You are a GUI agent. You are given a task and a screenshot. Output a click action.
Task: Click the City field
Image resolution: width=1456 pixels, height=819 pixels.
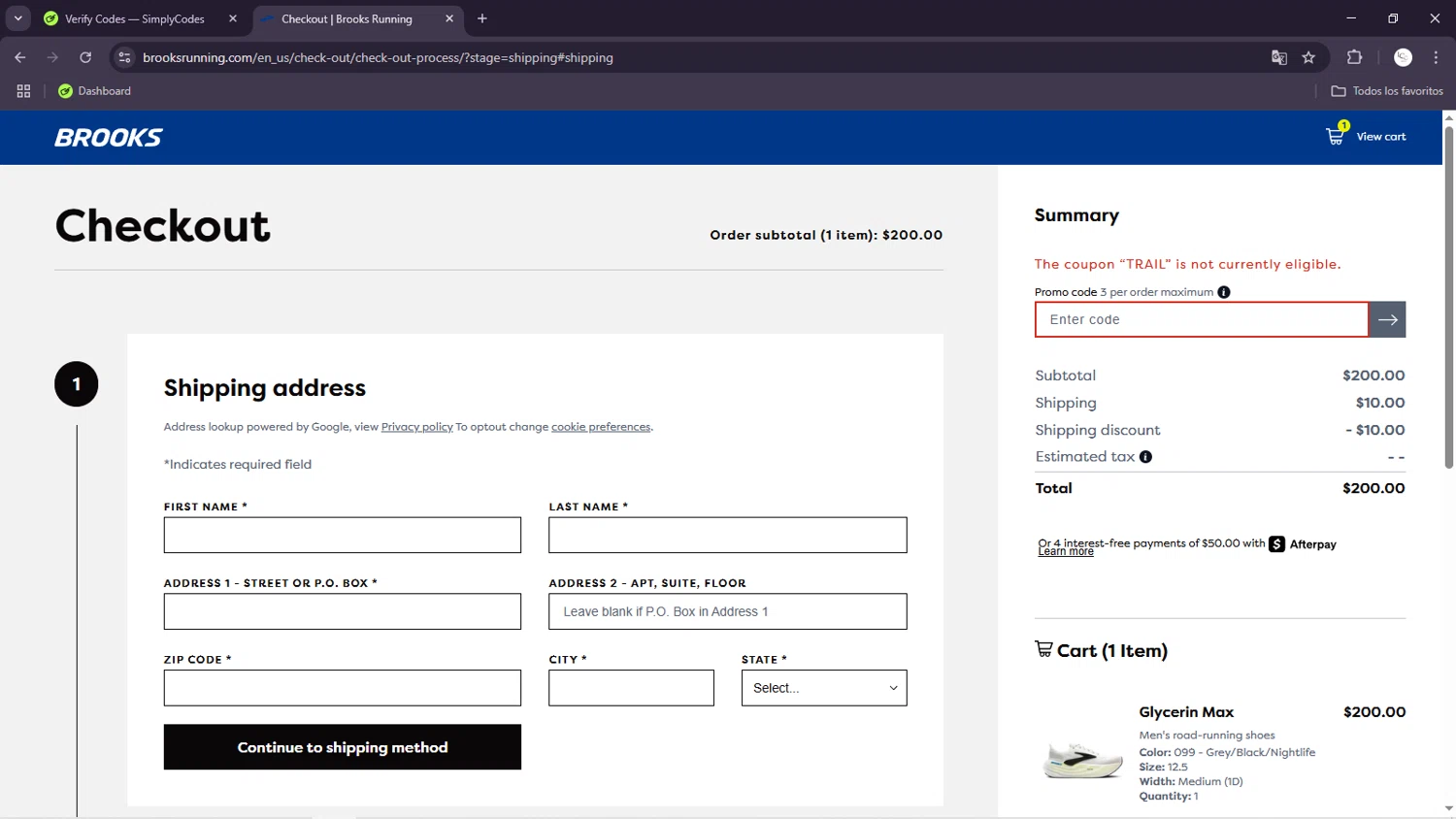631,688
